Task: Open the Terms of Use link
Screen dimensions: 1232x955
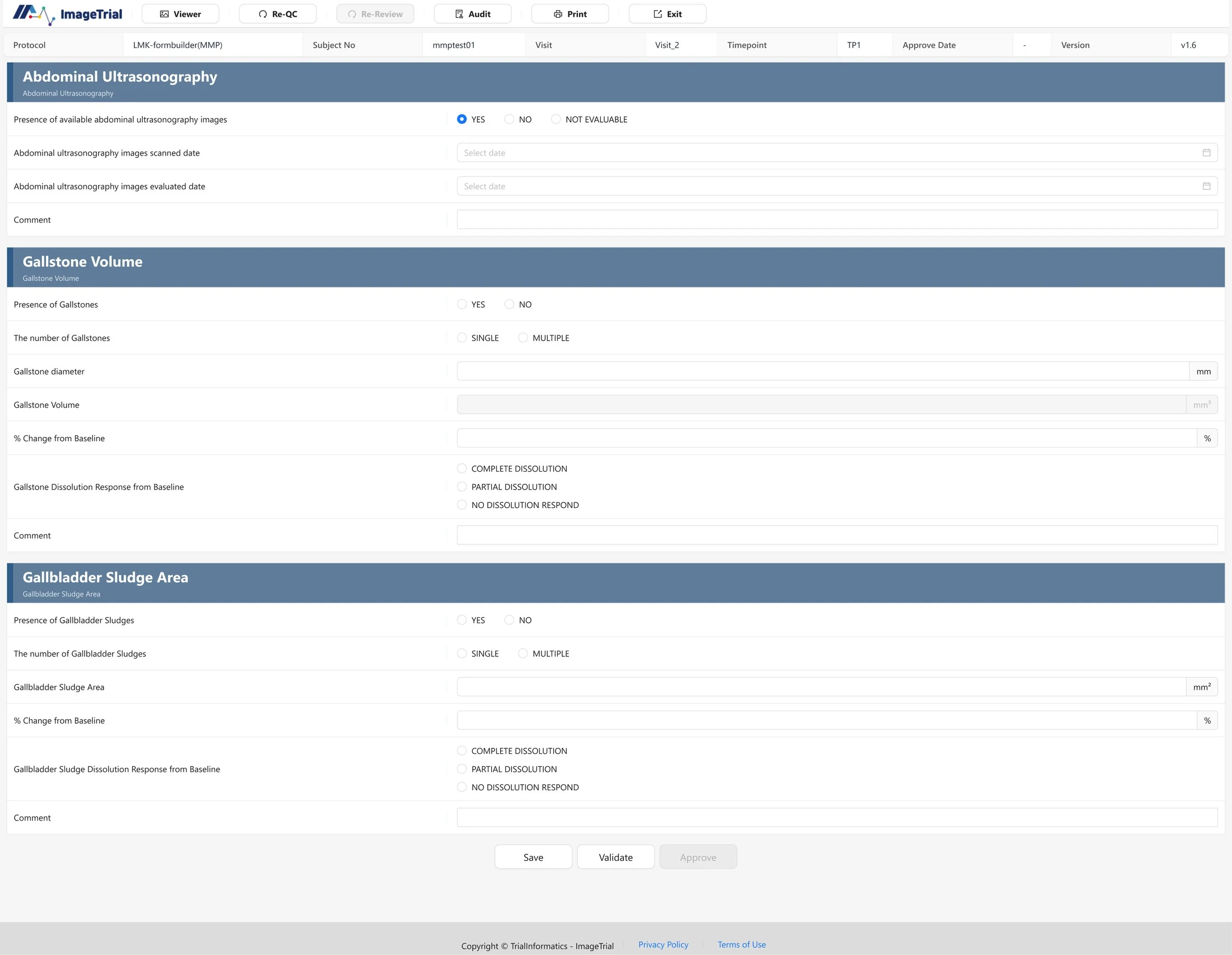Action: (742, 944)
